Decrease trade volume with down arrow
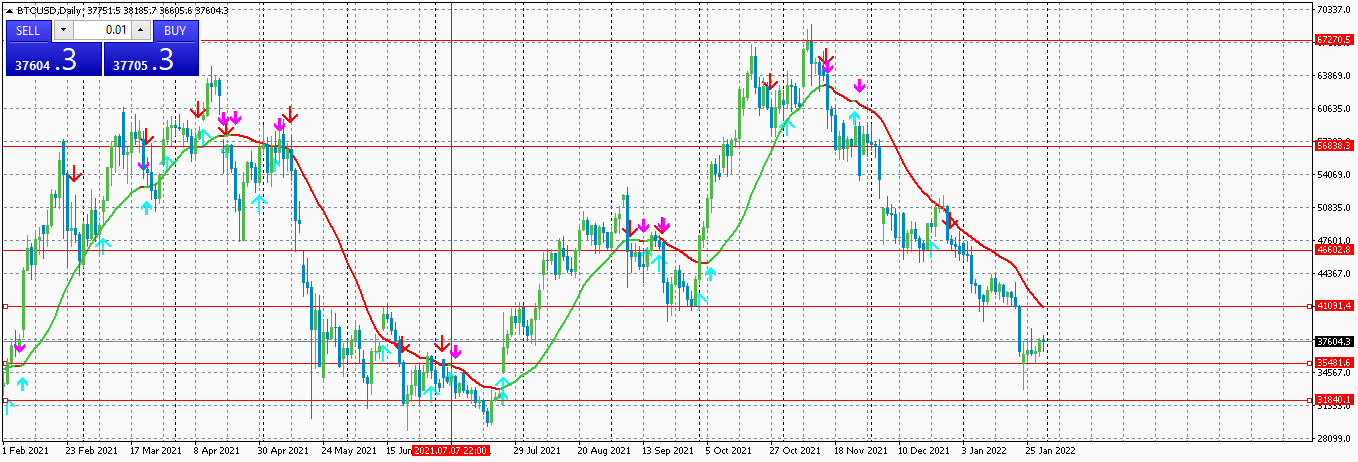 [x=63, y=30]
